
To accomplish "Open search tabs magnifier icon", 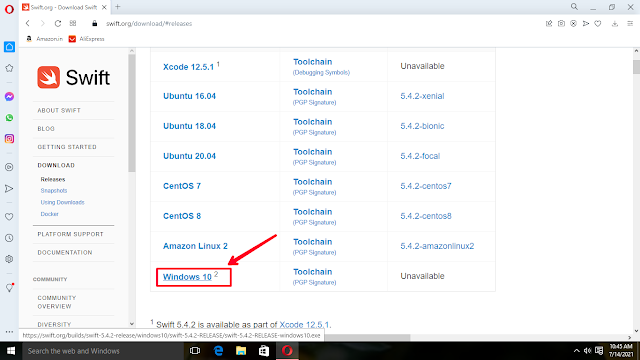I will [574, 7].
